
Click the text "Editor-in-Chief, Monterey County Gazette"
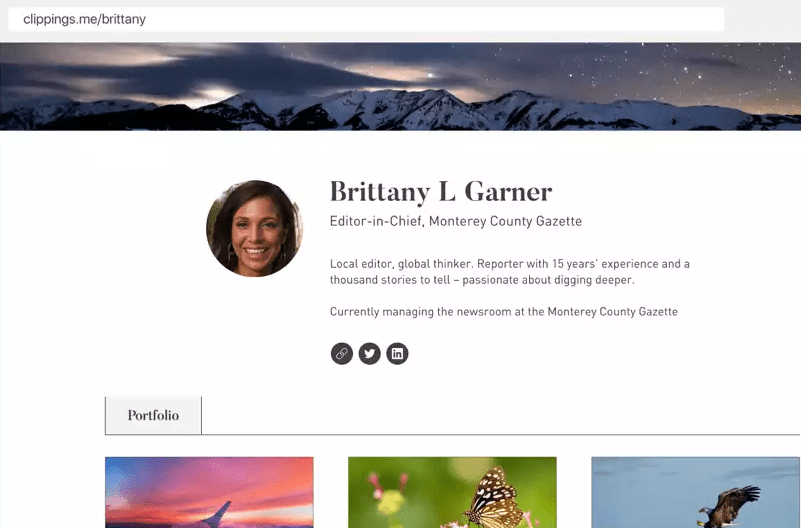tap(456, 221)
